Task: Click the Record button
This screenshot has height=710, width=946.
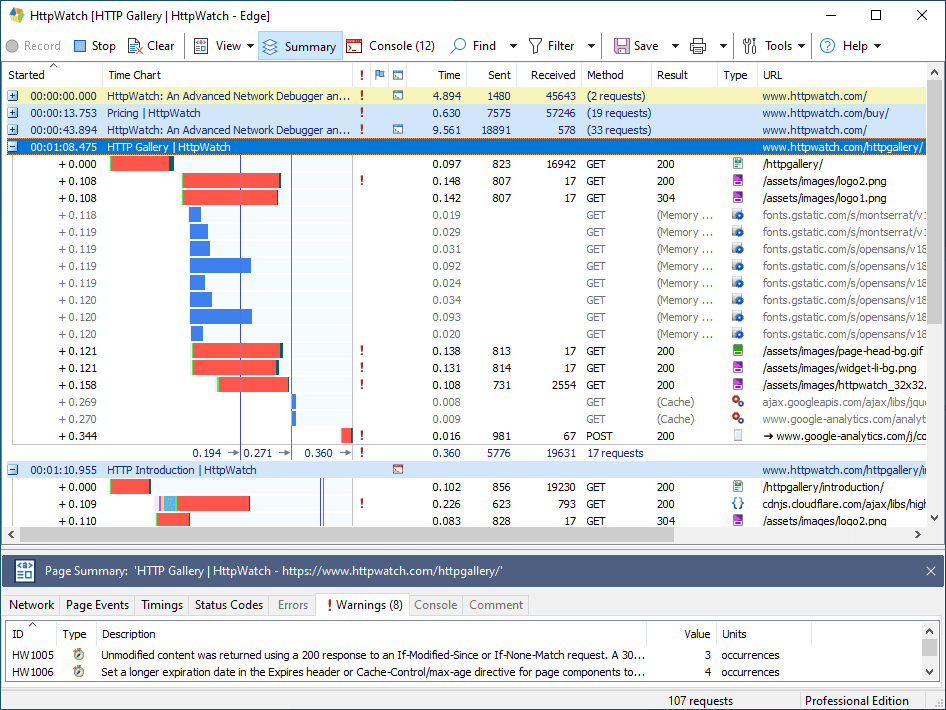Action: point(33,46)
